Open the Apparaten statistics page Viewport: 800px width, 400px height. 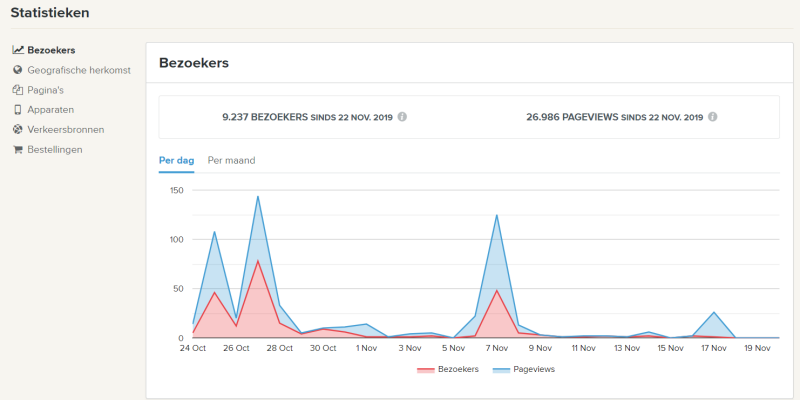tap(51, 110)
